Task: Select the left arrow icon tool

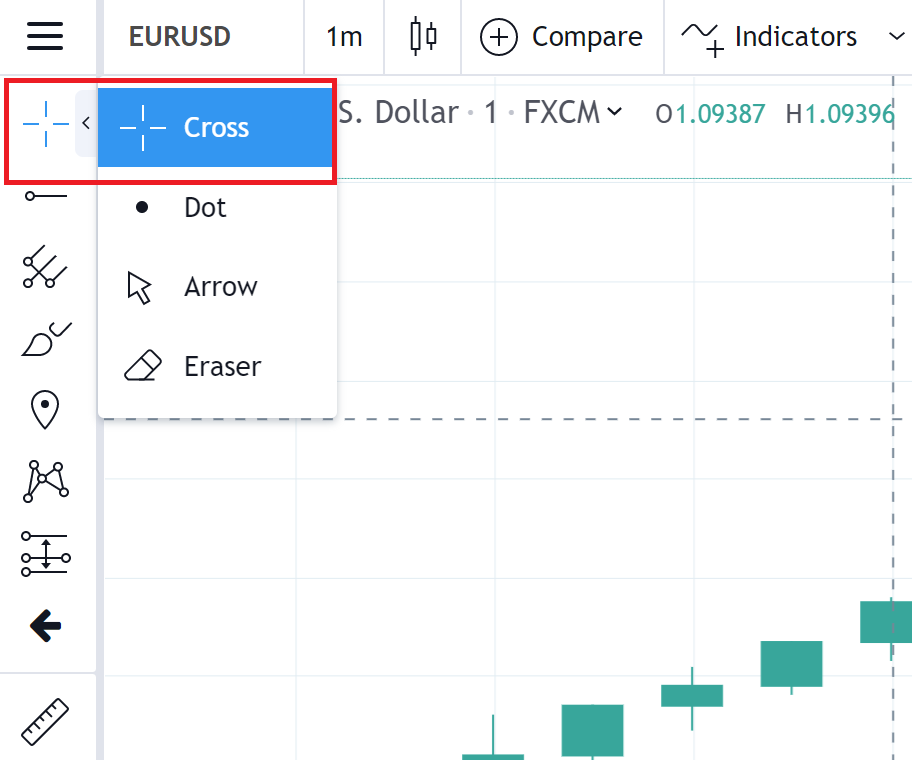Action: [x=45, y=626]
